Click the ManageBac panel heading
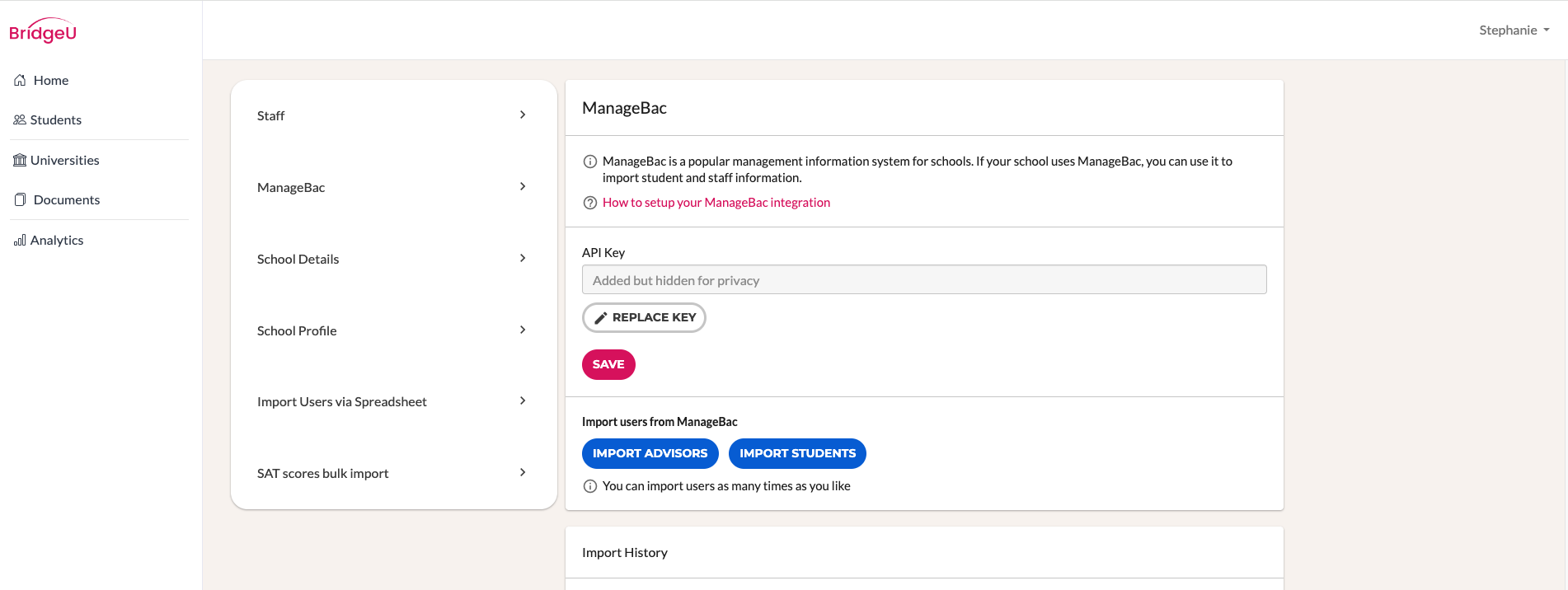 coord(624,108)
